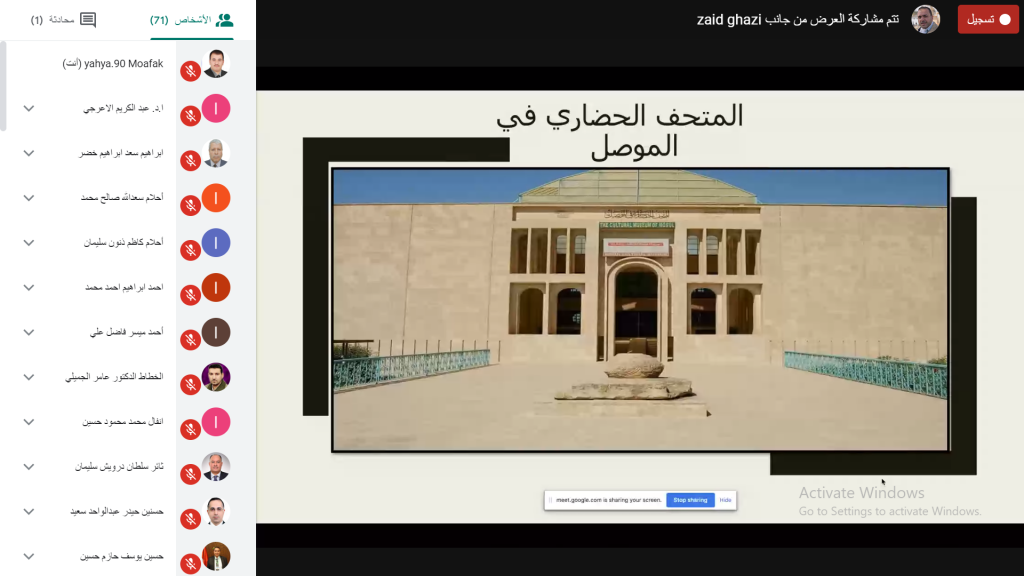Viewport: 1024px width, 576px height.
Task: Click muted mic icon for yahya.90 Moafak
Action: click(190, 72)
